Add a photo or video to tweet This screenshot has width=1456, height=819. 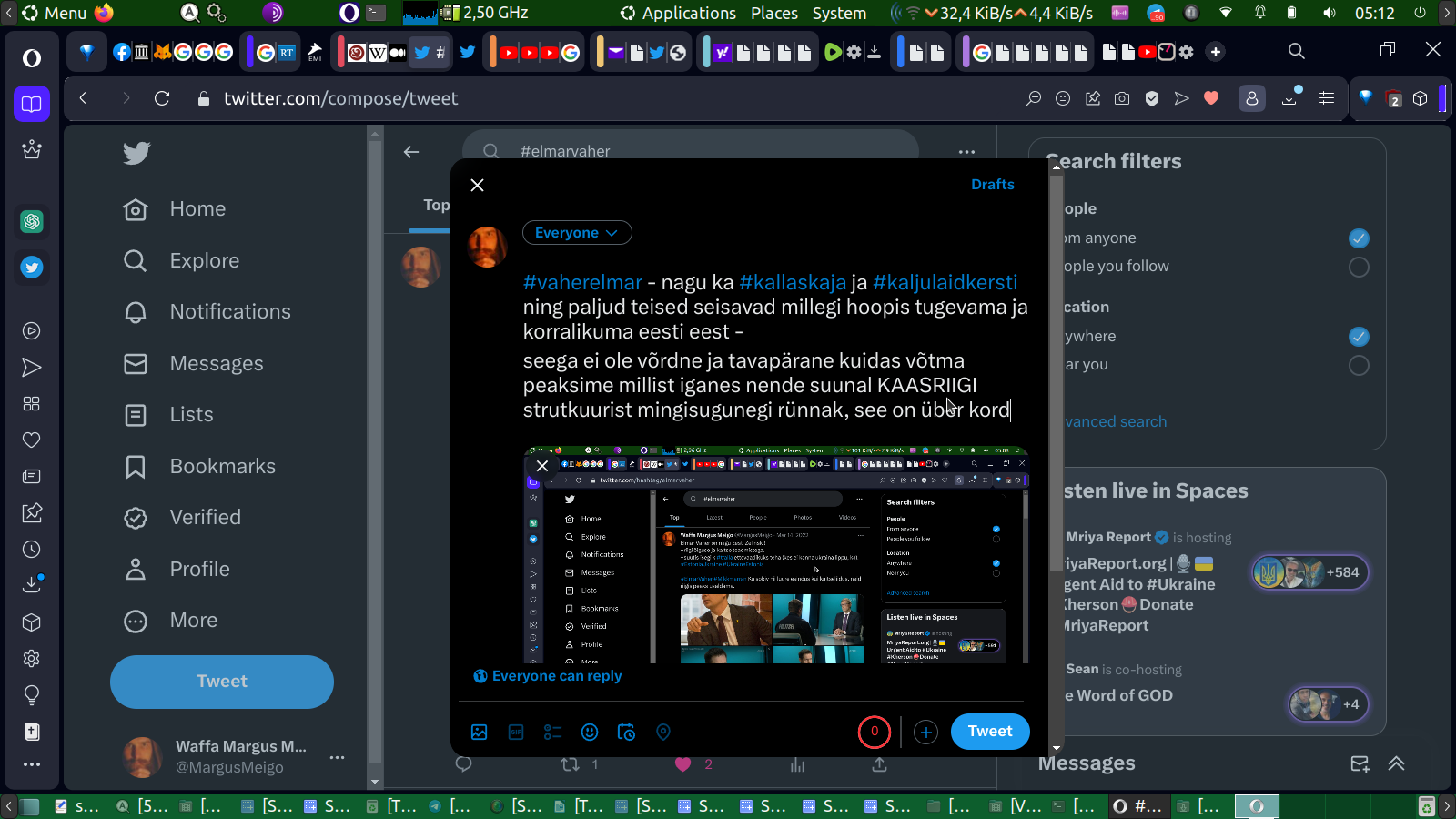(480, 732)
